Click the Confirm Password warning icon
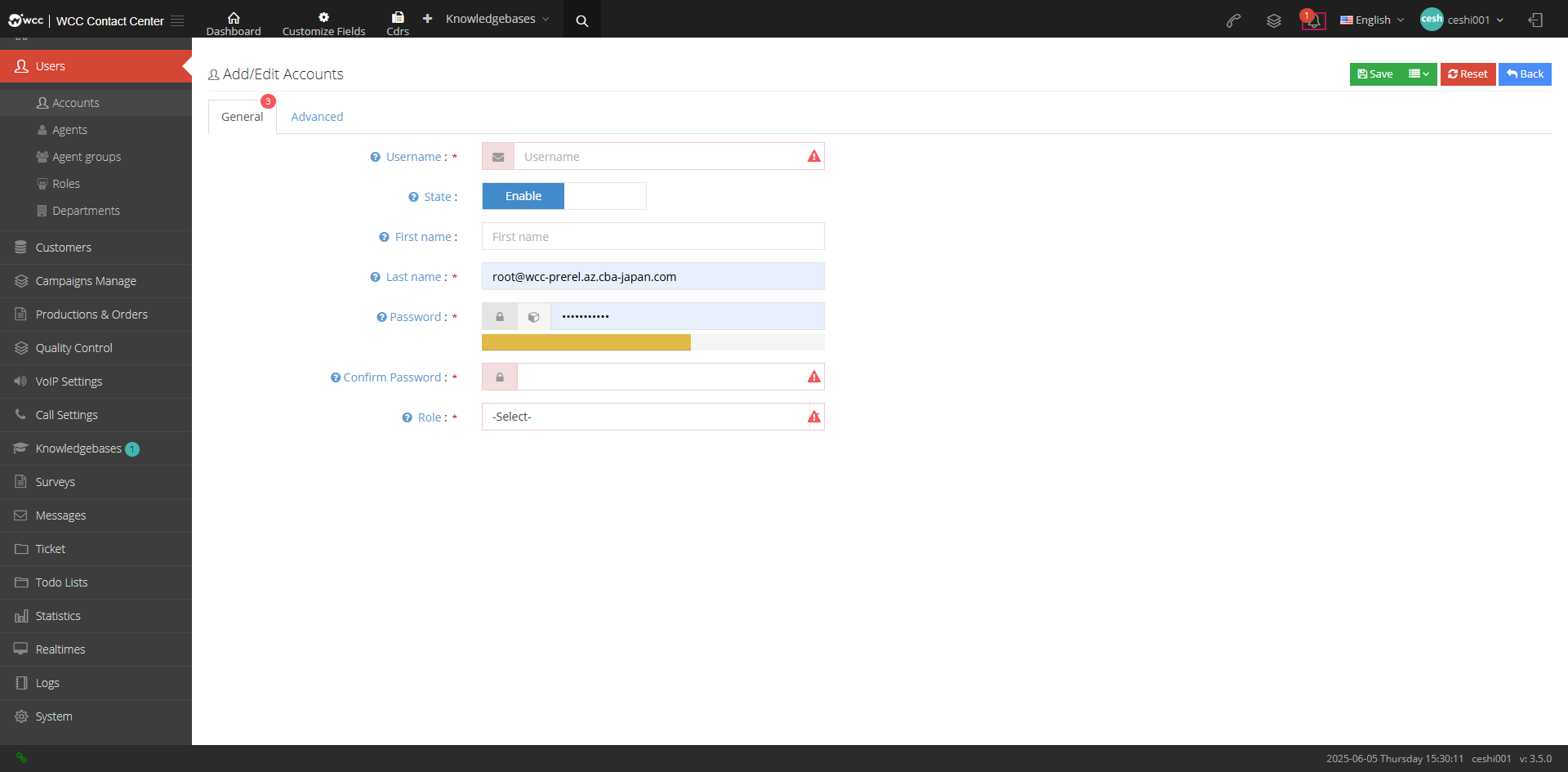The image size is (1568, 772). 814,377
